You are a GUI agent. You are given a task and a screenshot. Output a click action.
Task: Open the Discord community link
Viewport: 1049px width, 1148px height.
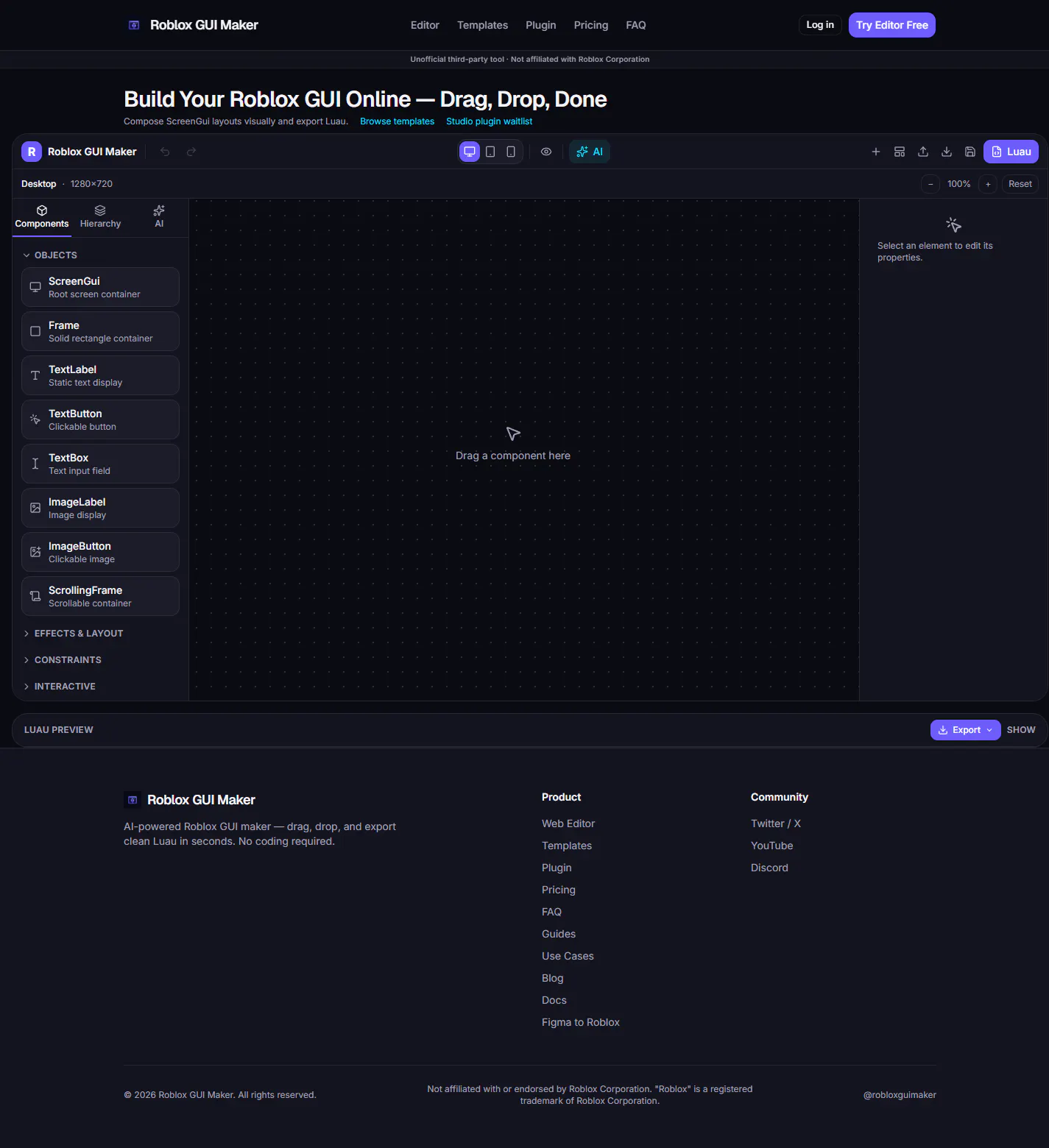[x=769, y=868]
